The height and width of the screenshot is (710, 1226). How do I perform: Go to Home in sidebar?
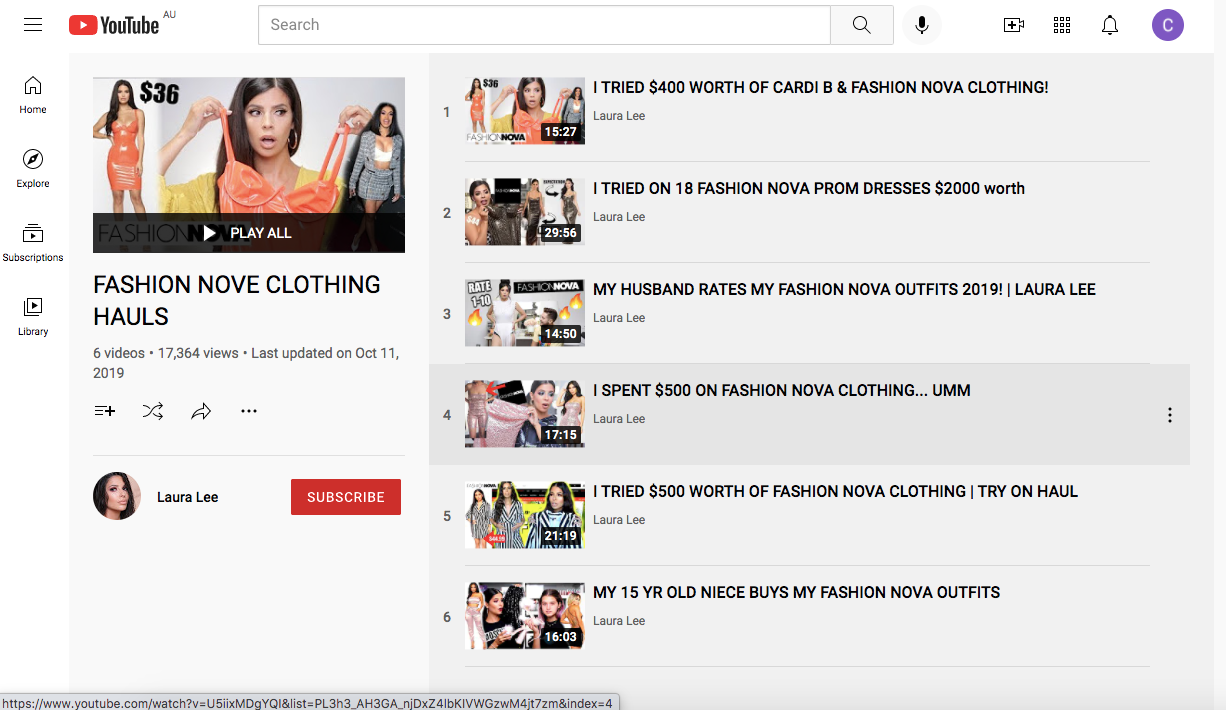point(33,95)
